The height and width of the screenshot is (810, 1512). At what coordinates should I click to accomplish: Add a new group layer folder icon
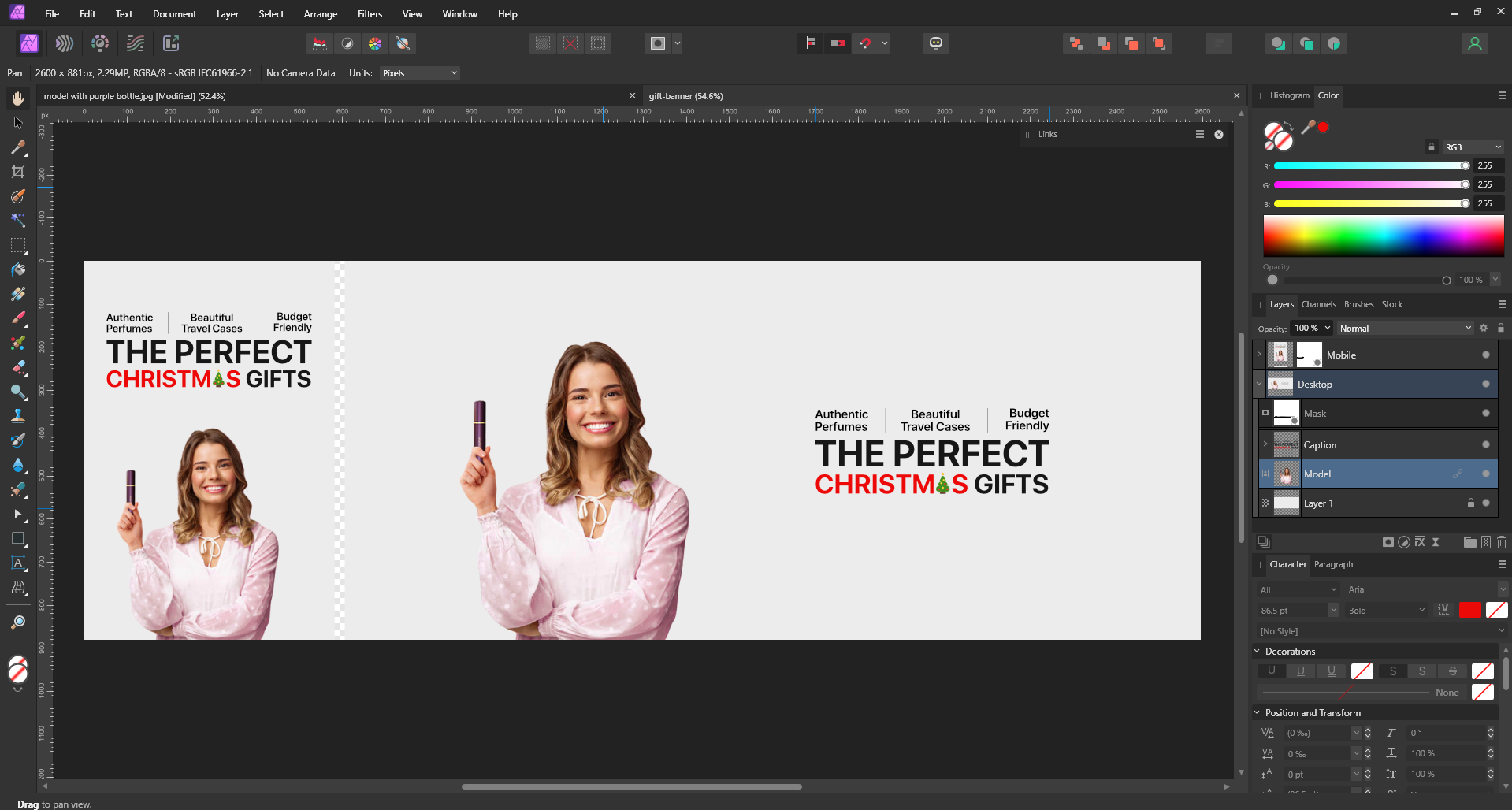[1470, 542]
